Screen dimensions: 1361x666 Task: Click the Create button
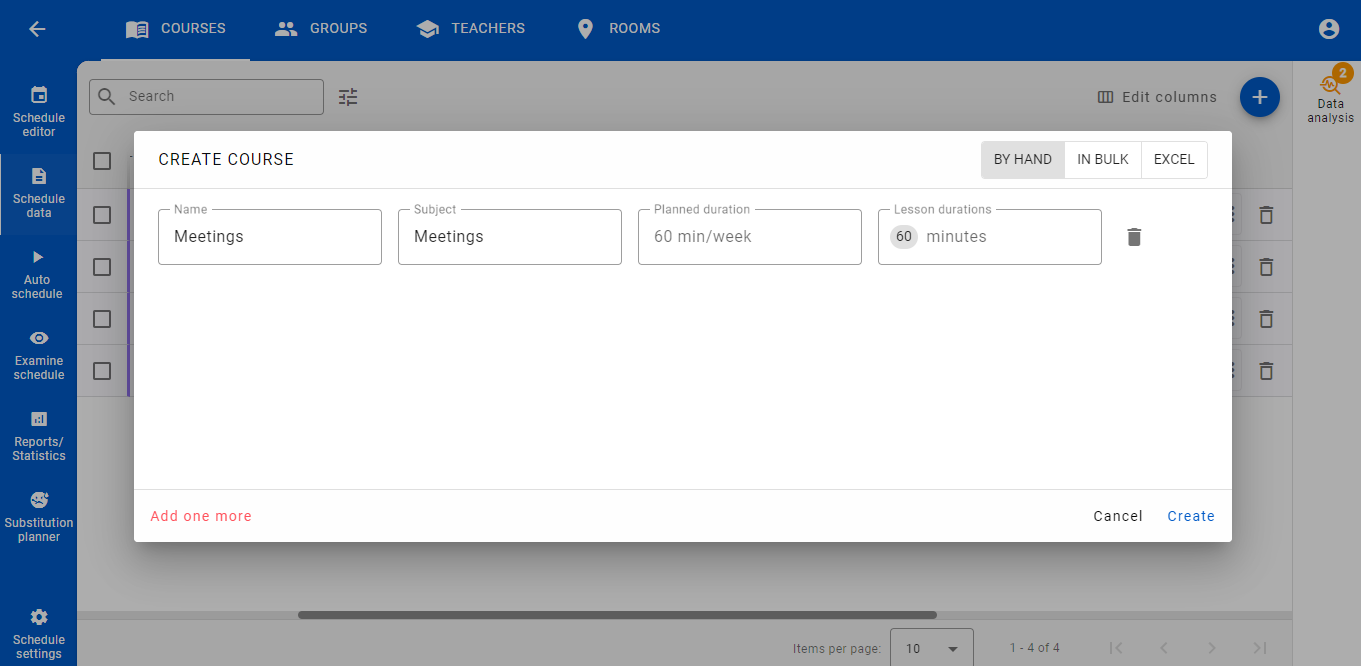click(1191, 516)
